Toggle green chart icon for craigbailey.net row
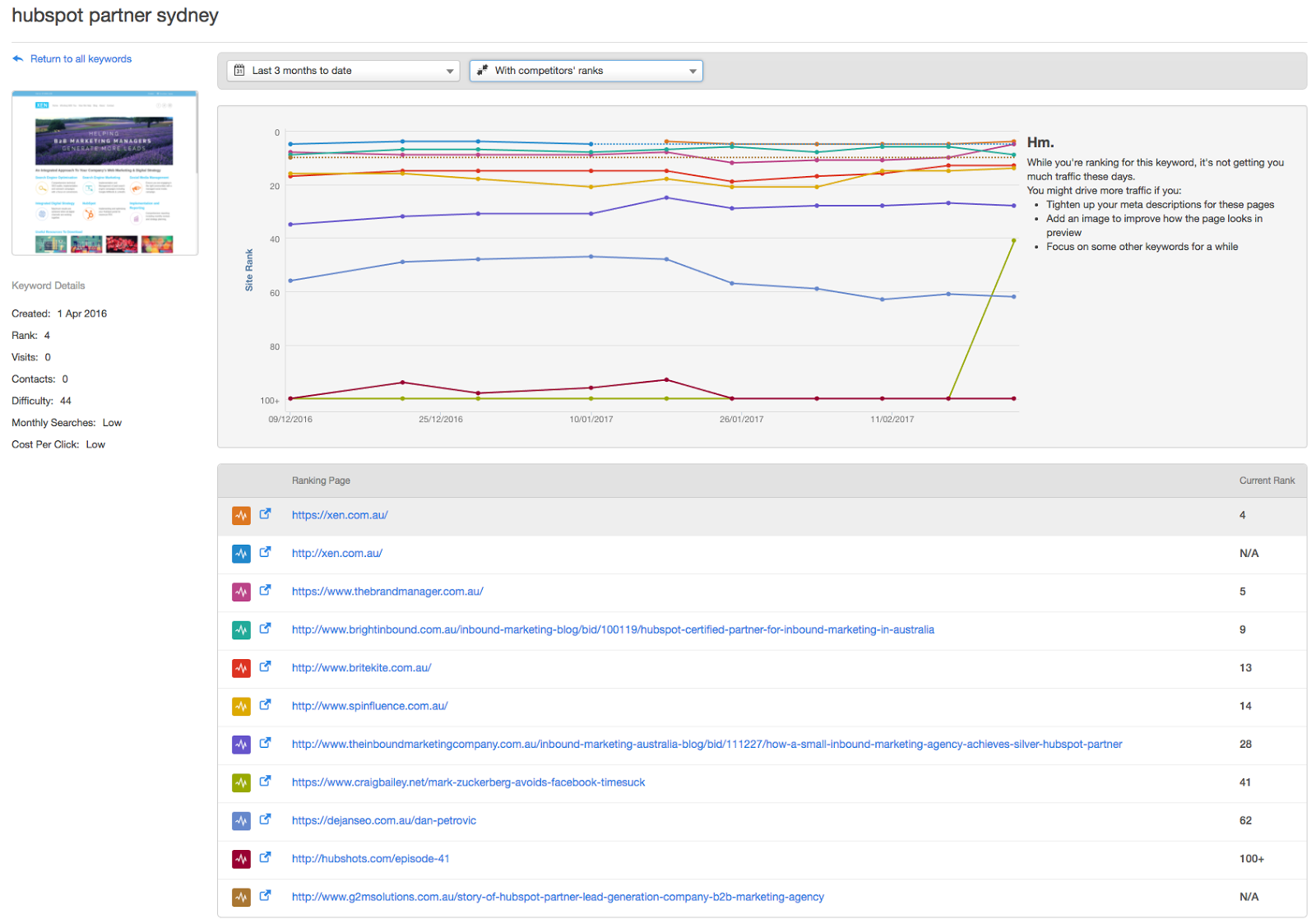 [x=241, y=783]
